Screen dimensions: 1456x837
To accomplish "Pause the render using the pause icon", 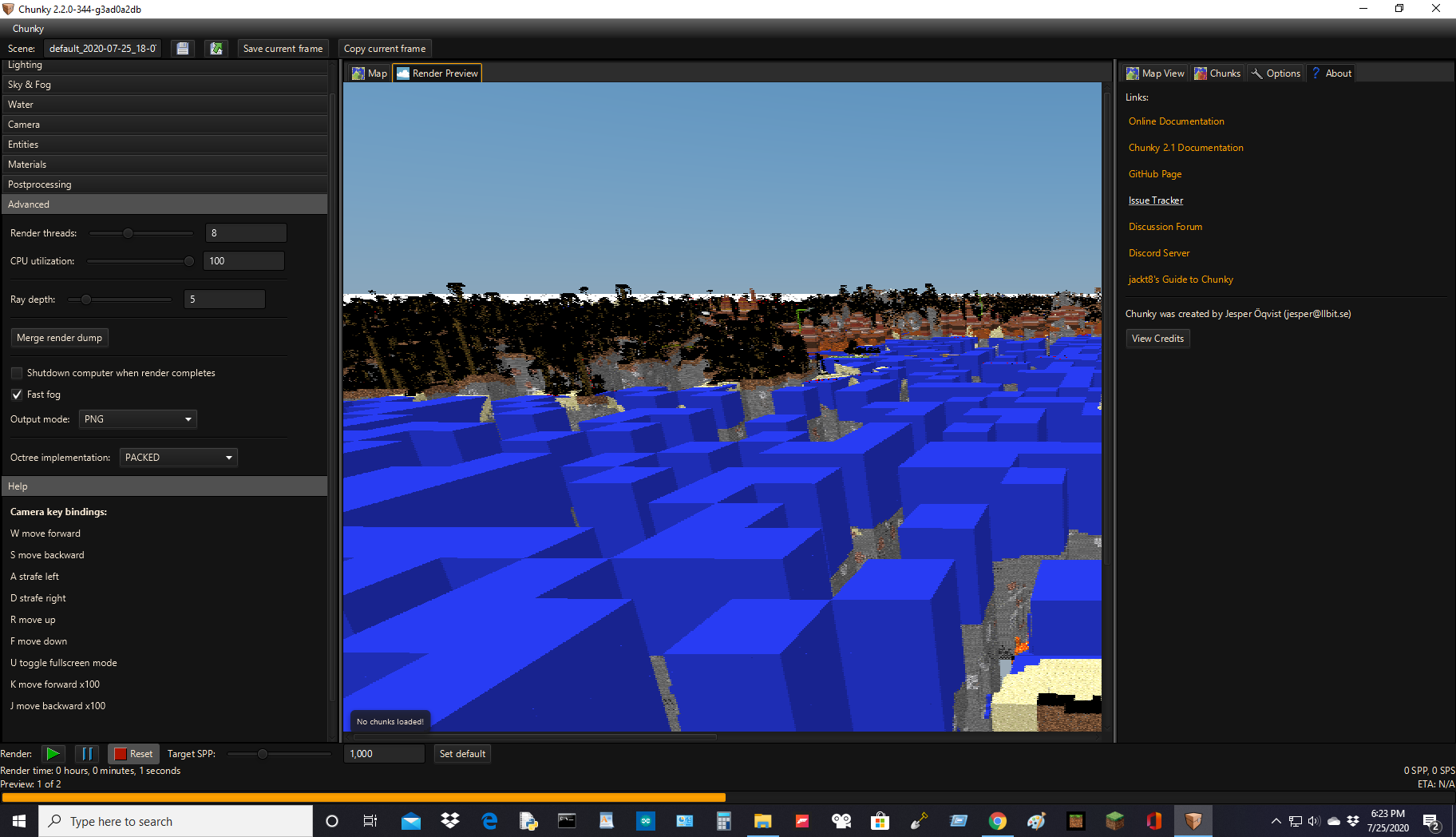I will point(87,753).
